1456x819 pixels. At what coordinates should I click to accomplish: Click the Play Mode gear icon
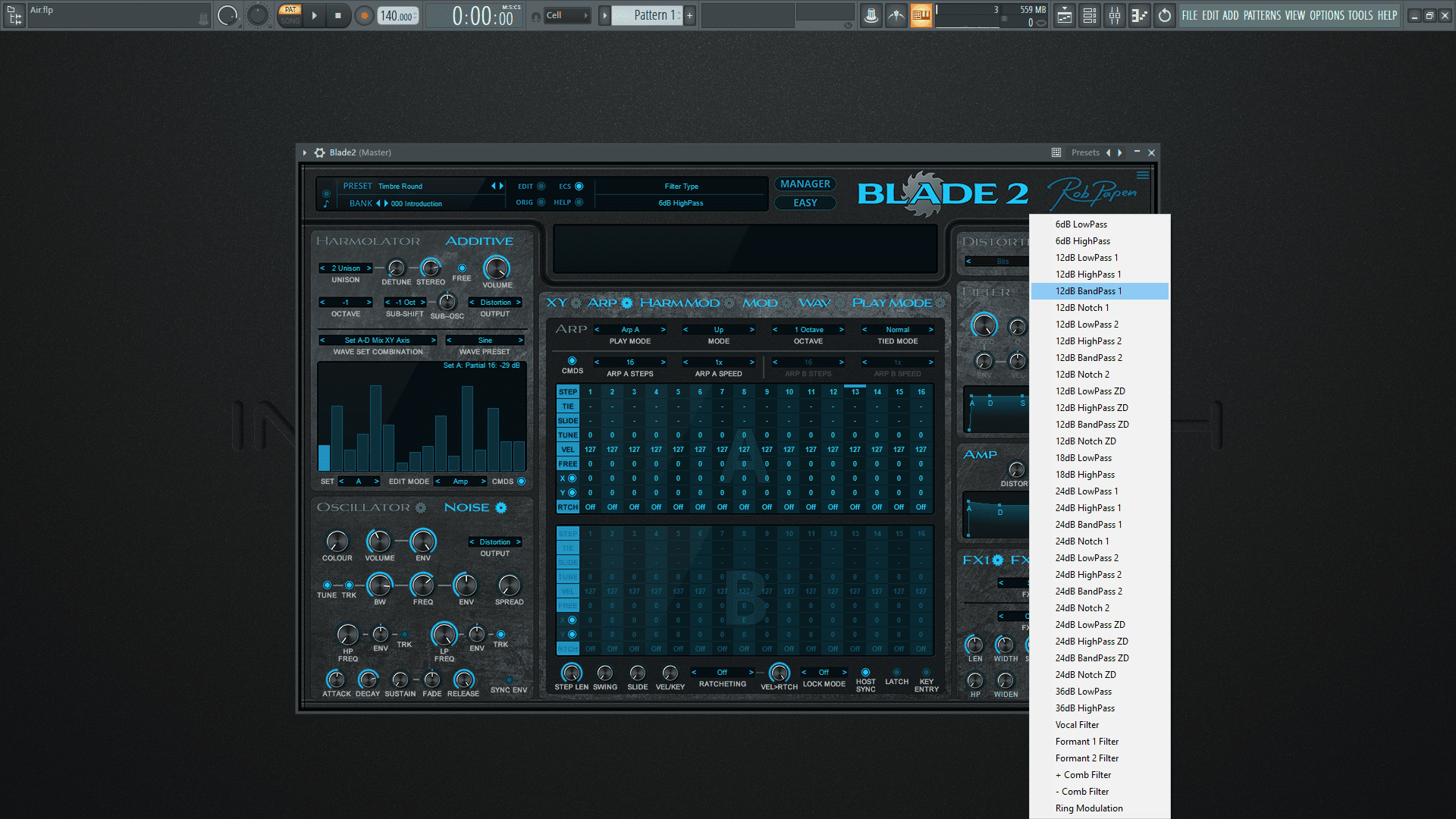940,303
